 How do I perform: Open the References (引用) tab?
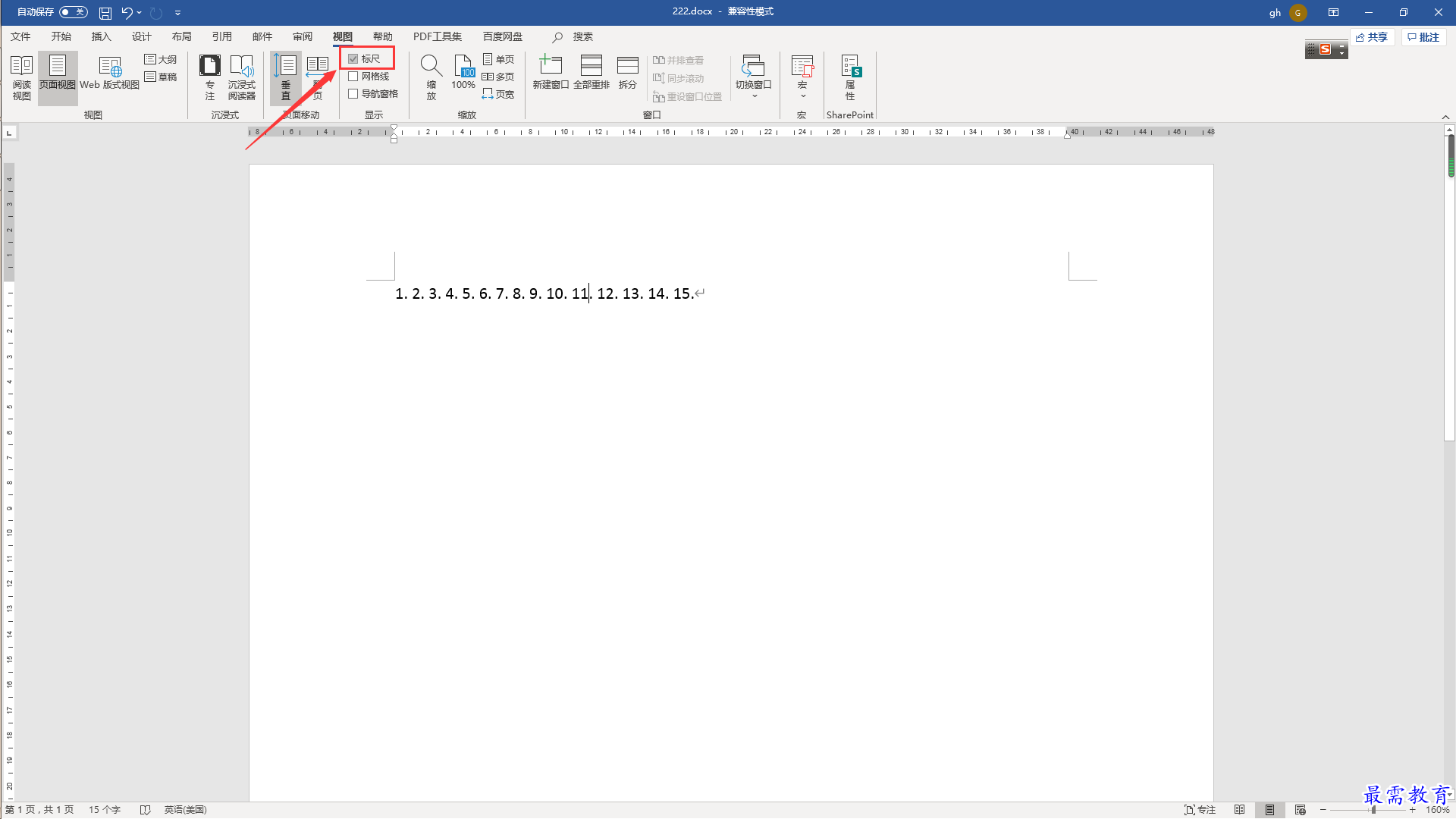click(221, 36)
